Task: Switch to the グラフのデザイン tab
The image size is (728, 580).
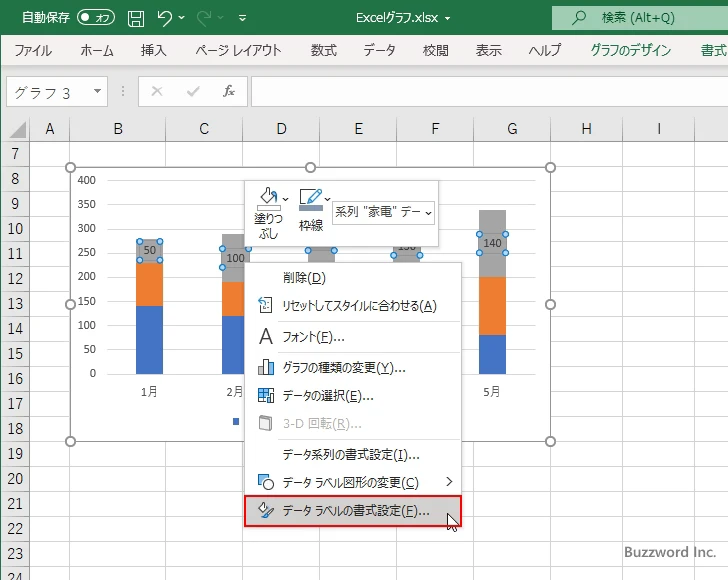Action: coord(630,50)
